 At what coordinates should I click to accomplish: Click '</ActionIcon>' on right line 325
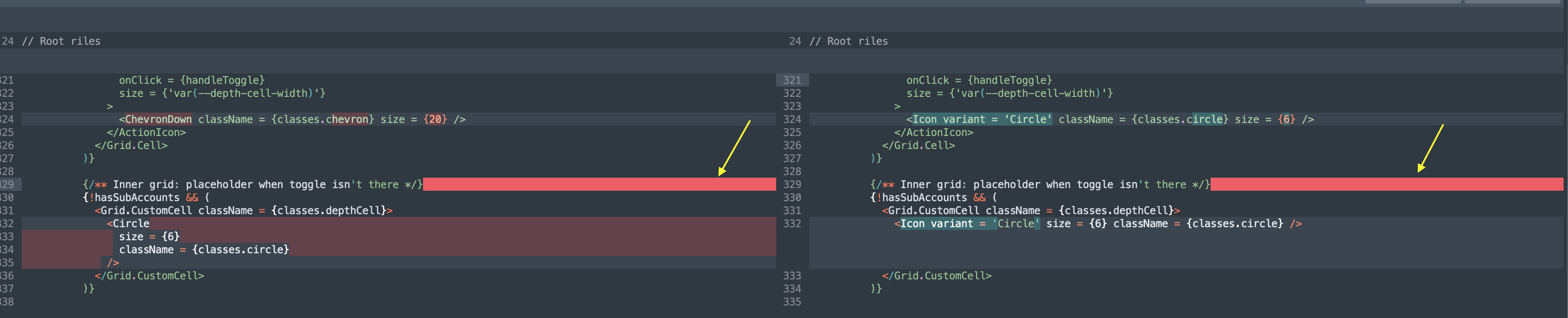934,132
